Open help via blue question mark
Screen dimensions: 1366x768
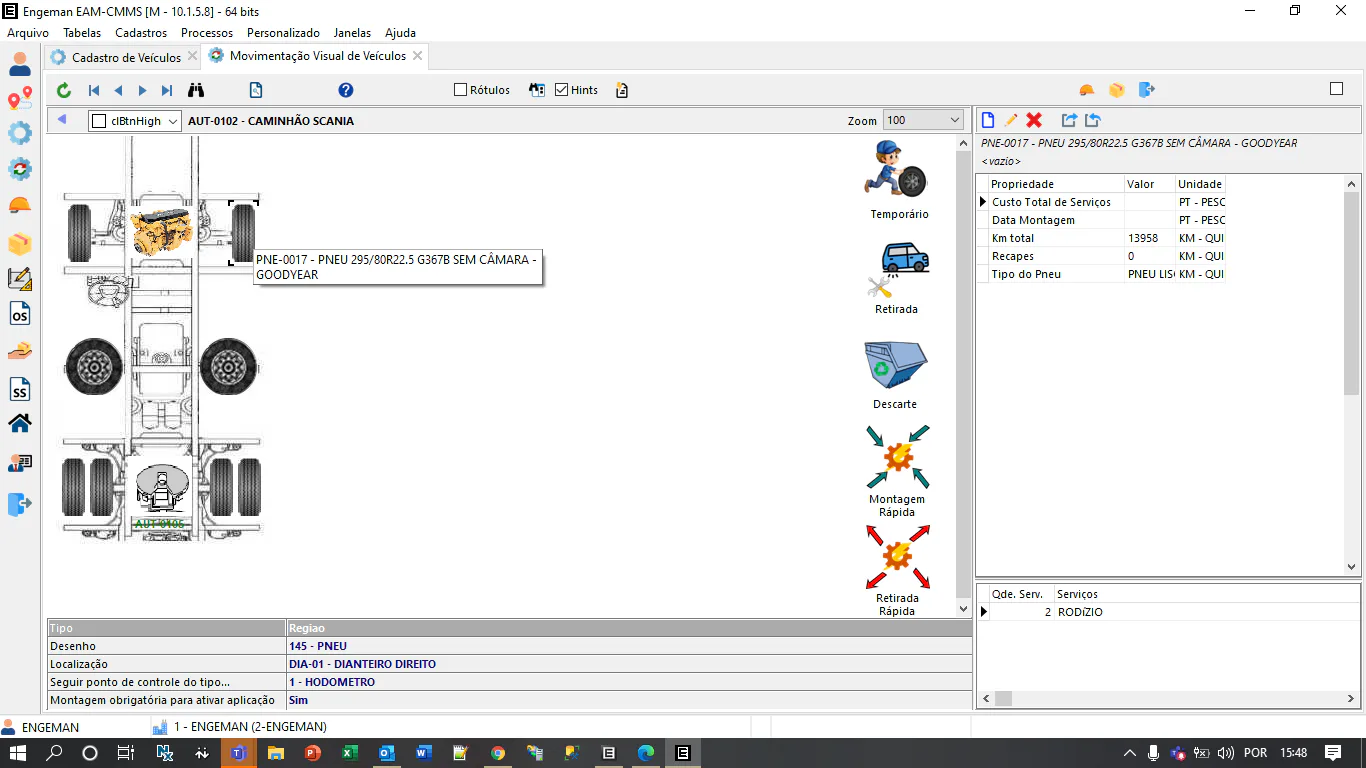click(346, 90)
